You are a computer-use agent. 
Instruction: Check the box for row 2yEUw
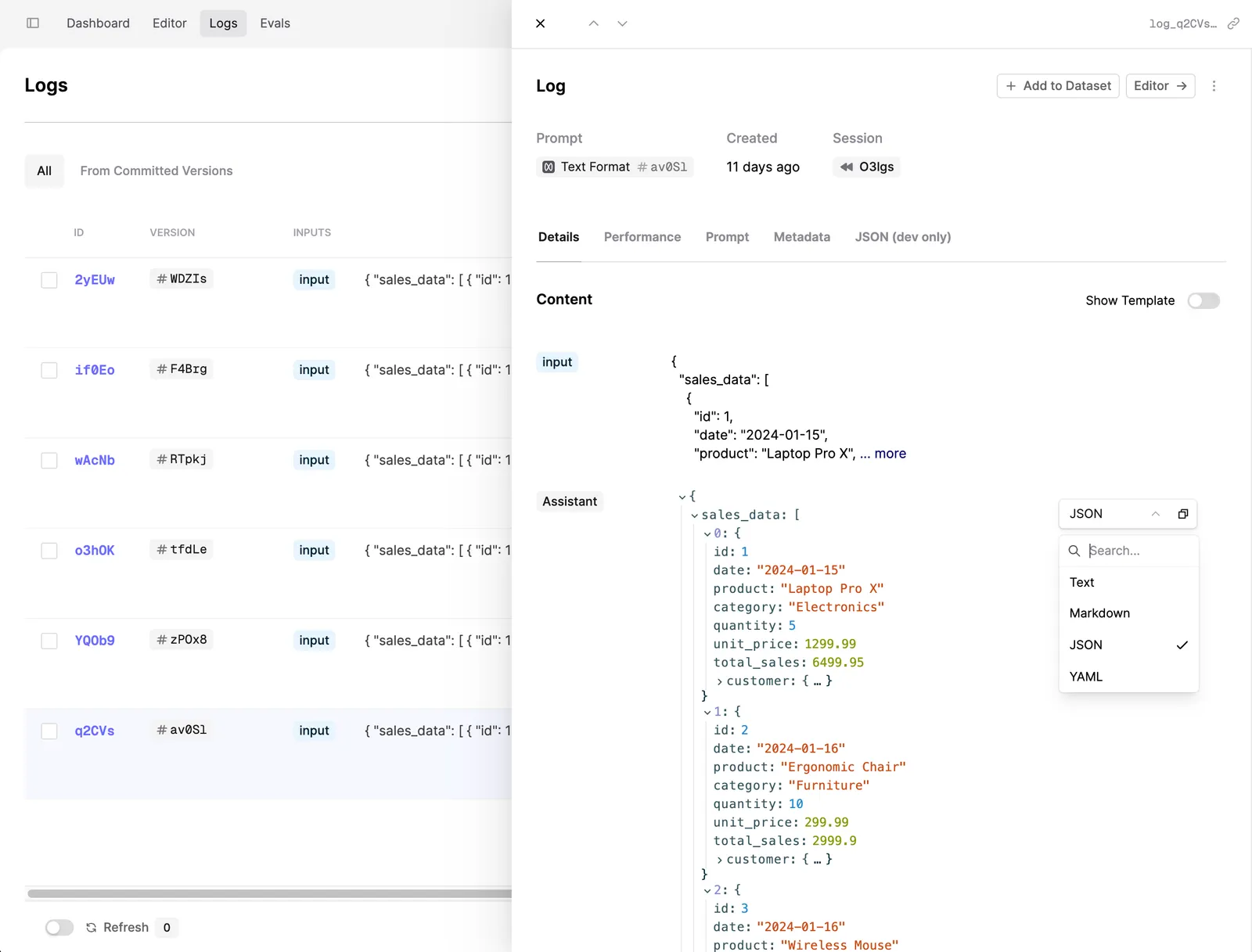tap(49, 280)
